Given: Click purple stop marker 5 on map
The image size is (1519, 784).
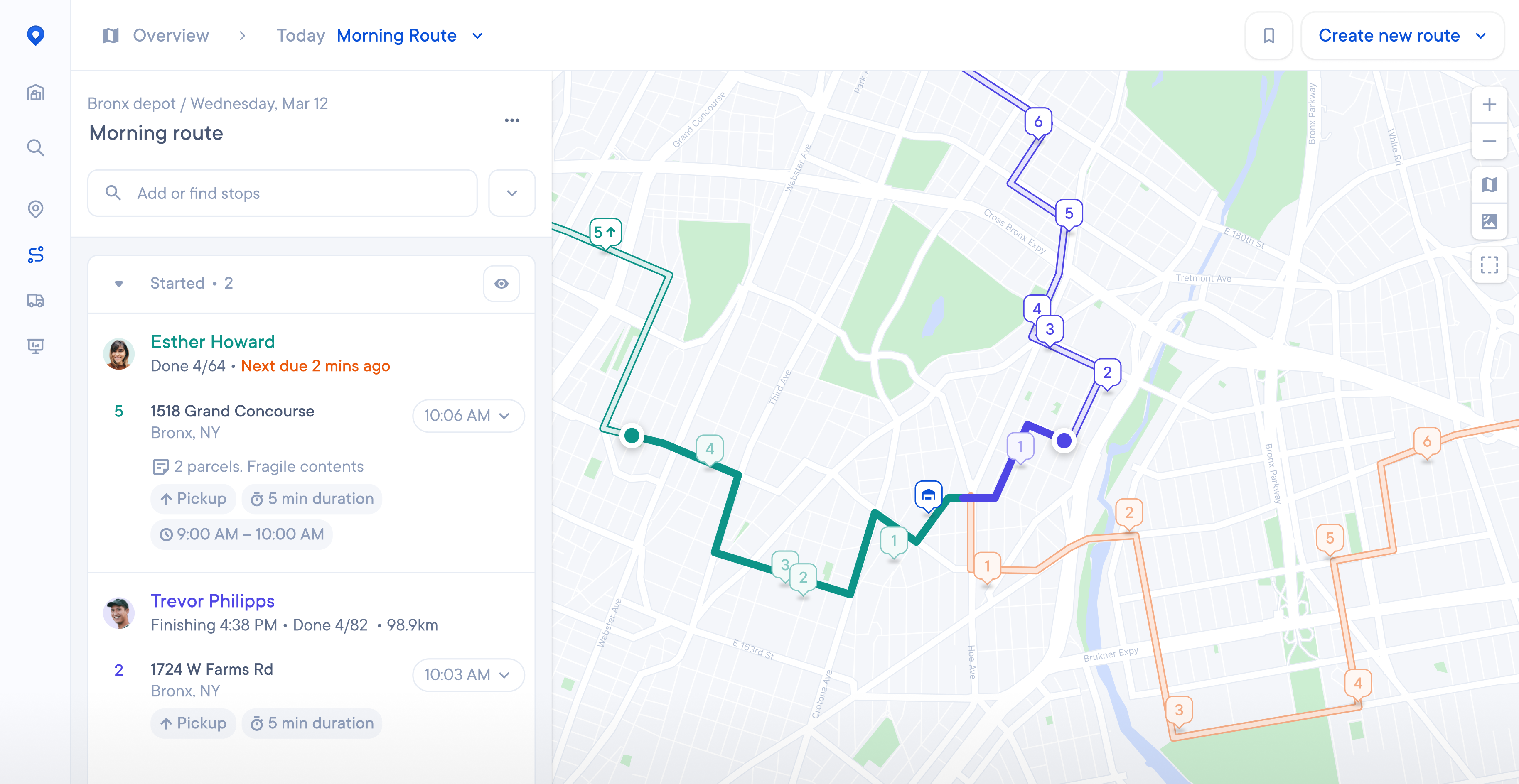Looking at the screenshot, I should pyautogui.click(x=1069, y=213).
